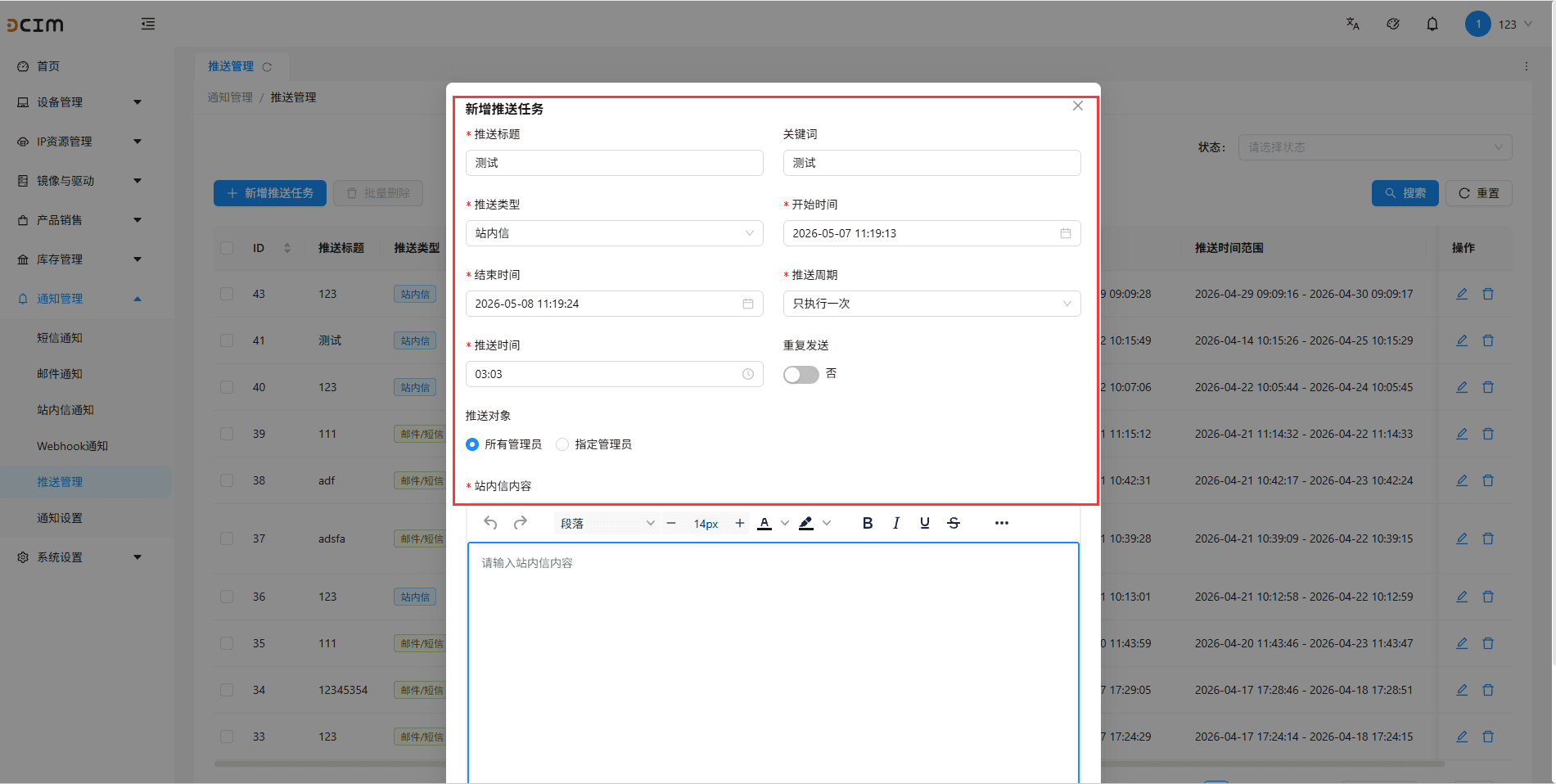
Task: Open clock icon in 推送时间 field
Action: pos(748,374)
